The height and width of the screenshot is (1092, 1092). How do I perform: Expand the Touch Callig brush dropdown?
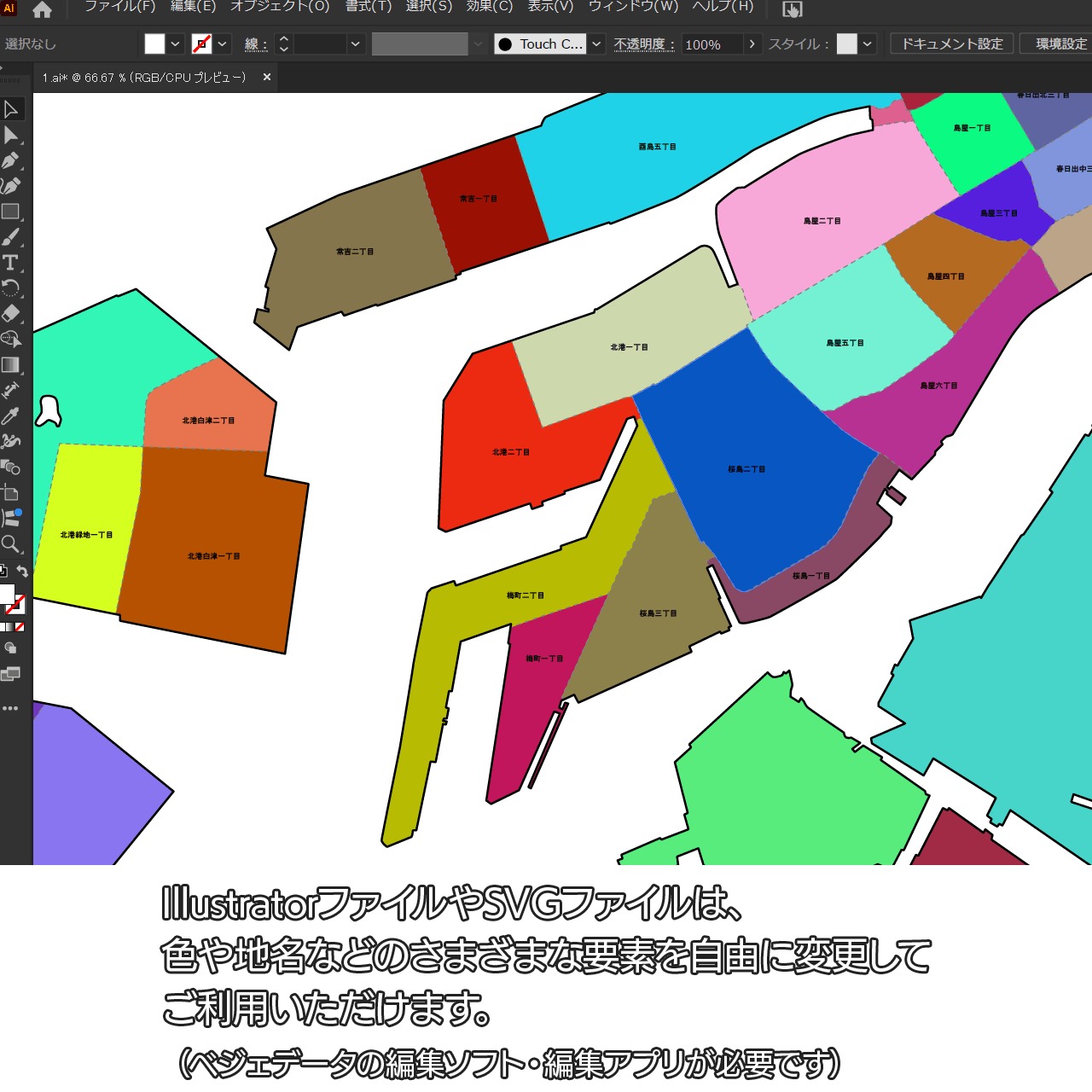point(596,44)
